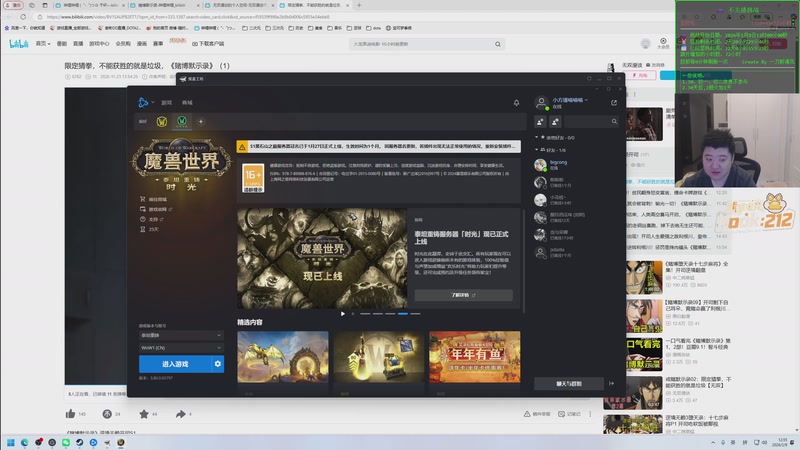Click the notification bell in Battle.net
800x450 pixels.
516,103
